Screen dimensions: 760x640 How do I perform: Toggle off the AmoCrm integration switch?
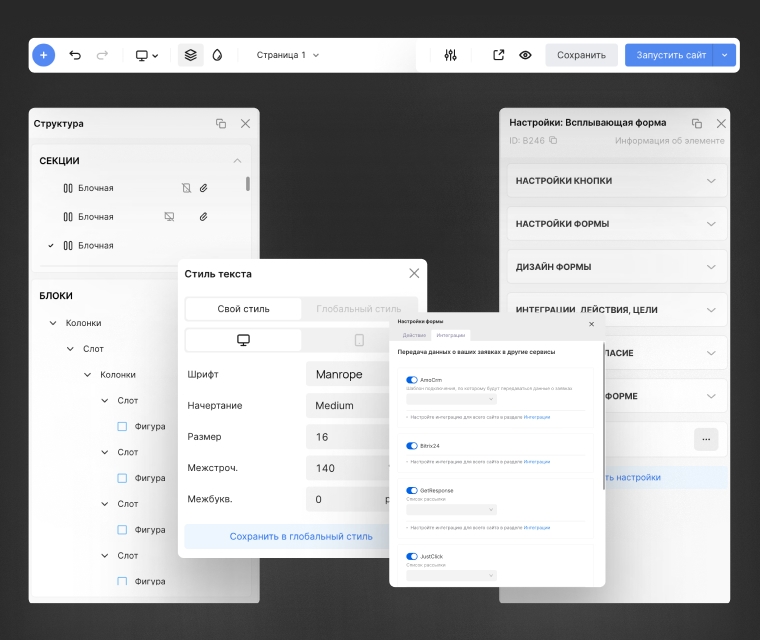411,380
